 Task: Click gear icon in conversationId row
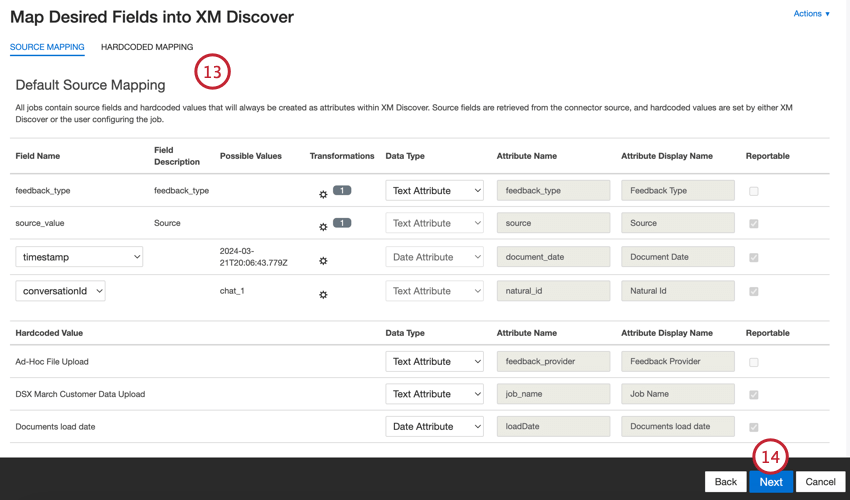[323, 295]
